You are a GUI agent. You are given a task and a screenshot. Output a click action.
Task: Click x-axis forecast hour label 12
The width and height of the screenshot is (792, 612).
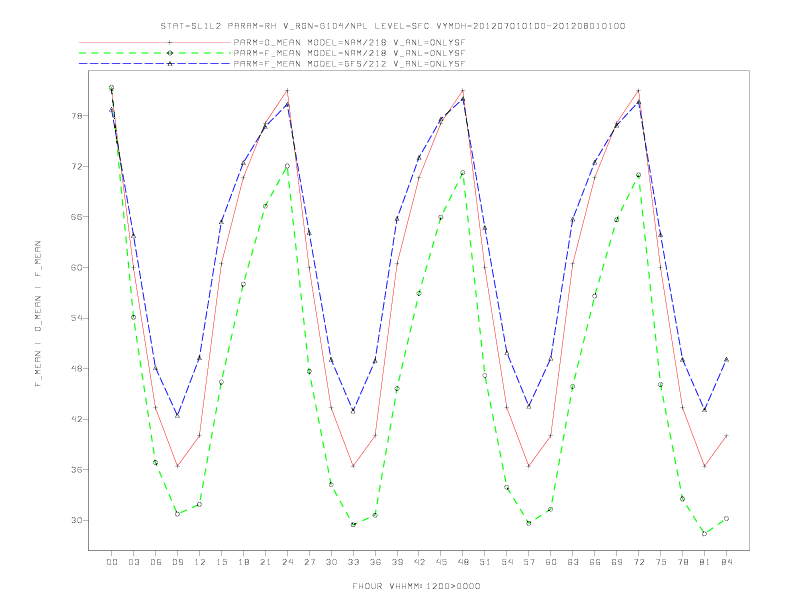click(200, 562)
